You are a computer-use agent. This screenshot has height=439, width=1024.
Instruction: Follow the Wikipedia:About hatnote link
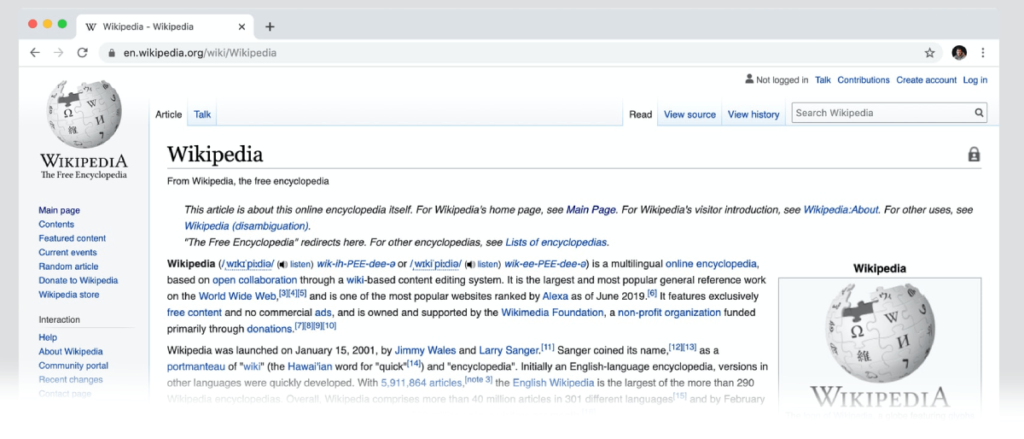click(x=841, y=210)
